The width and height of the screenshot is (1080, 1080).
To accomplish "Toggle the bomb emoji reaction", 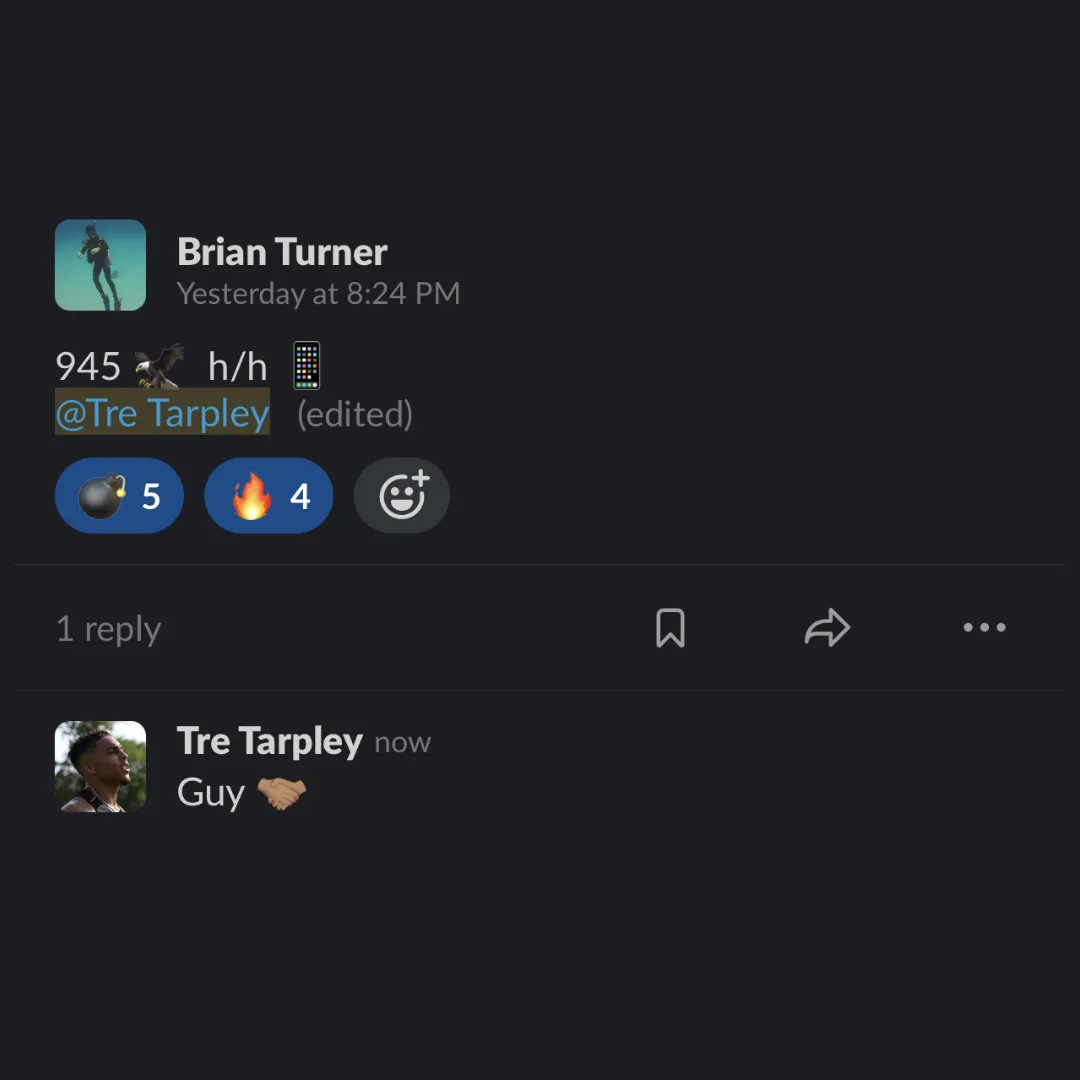I will (x=119, y=495).
